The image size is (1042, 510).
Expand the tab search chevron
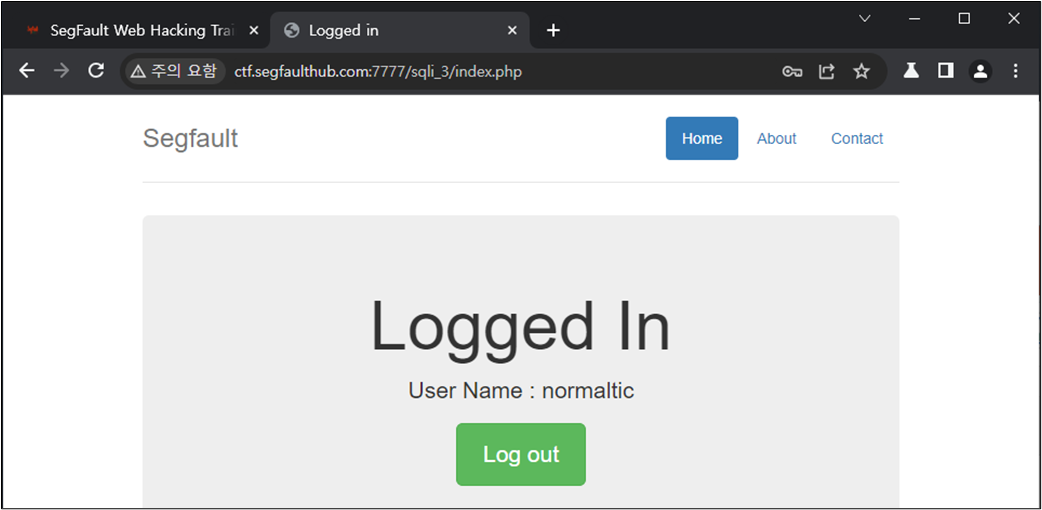click(865, 19)
